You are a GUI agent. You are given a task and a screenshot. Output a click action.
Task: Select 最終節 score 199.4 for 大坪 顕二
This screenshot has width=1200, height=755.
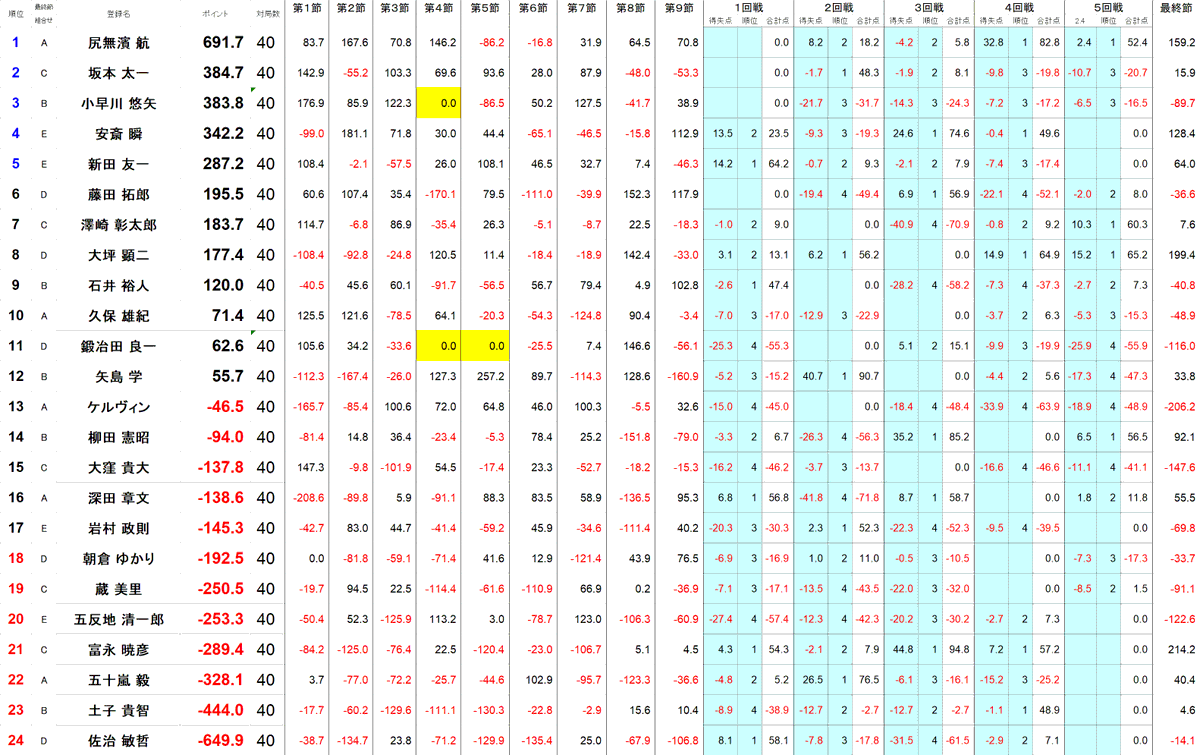(1180, 256)
